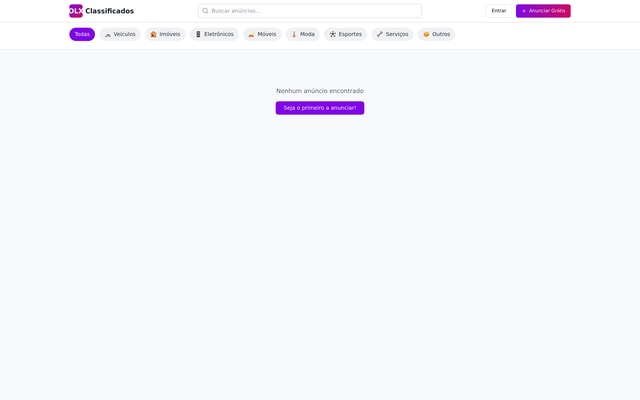Click the box icon for Outros
The width and height of the screenshot is (640, 400).
click(x=426, y=34)
